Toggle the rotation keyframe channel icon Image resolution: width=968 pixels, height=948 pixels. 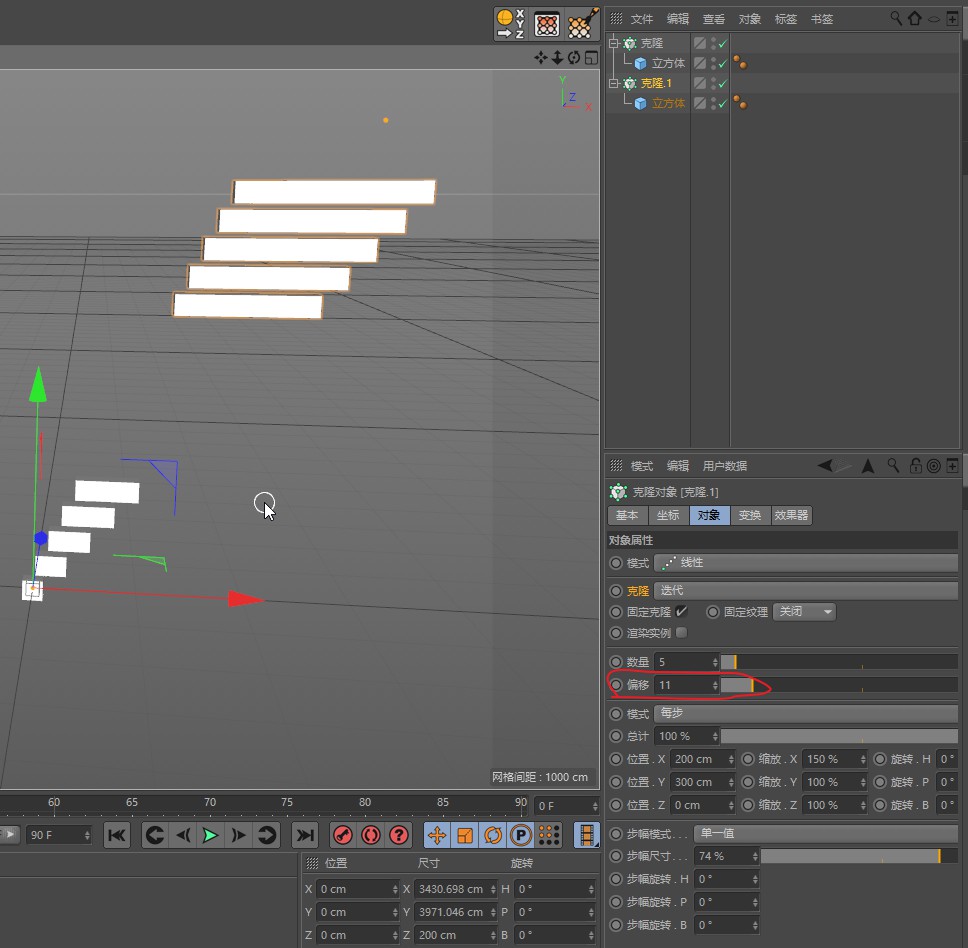493,835
